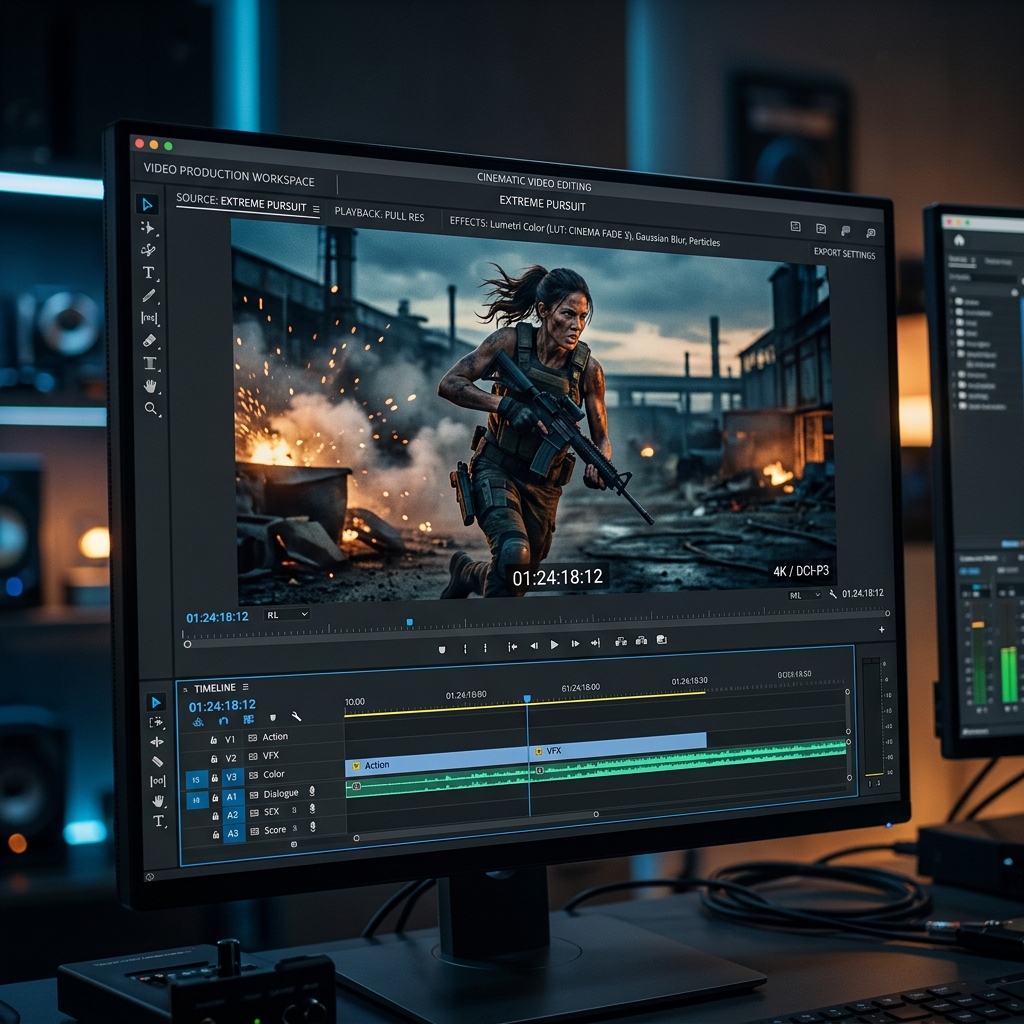Toggle lock on V1 Action track
Image resolution: width=1024 pixels, height=1024 pixels.
pos(213,740)
